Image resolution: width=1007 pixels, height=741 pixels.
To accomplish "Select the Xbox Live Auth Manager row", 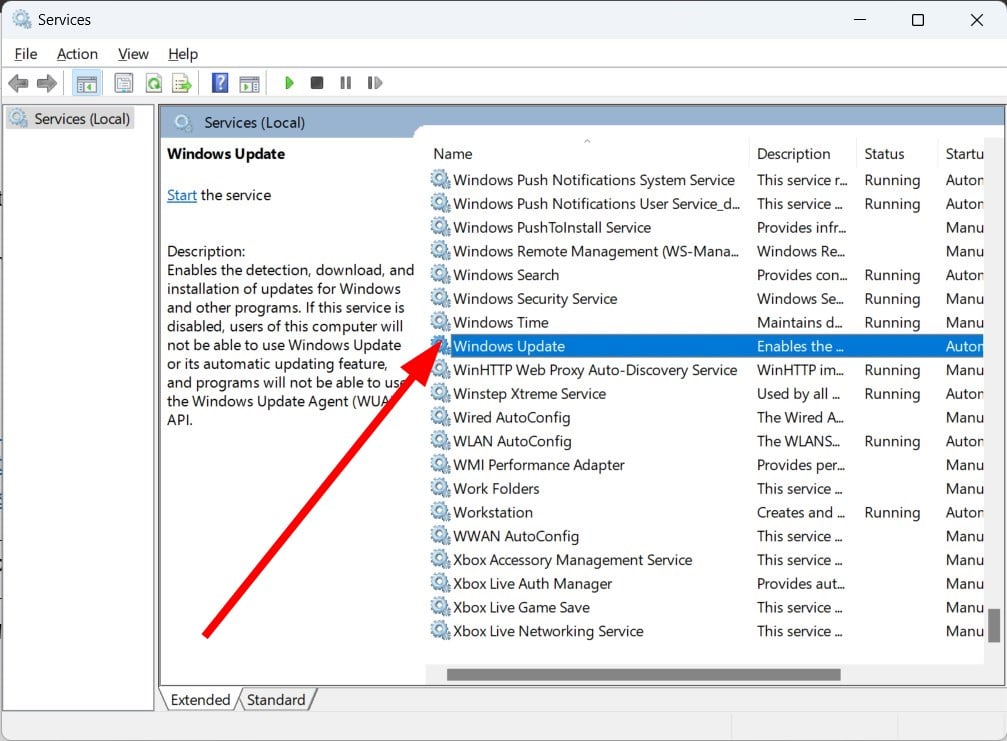I will (705, 584).
